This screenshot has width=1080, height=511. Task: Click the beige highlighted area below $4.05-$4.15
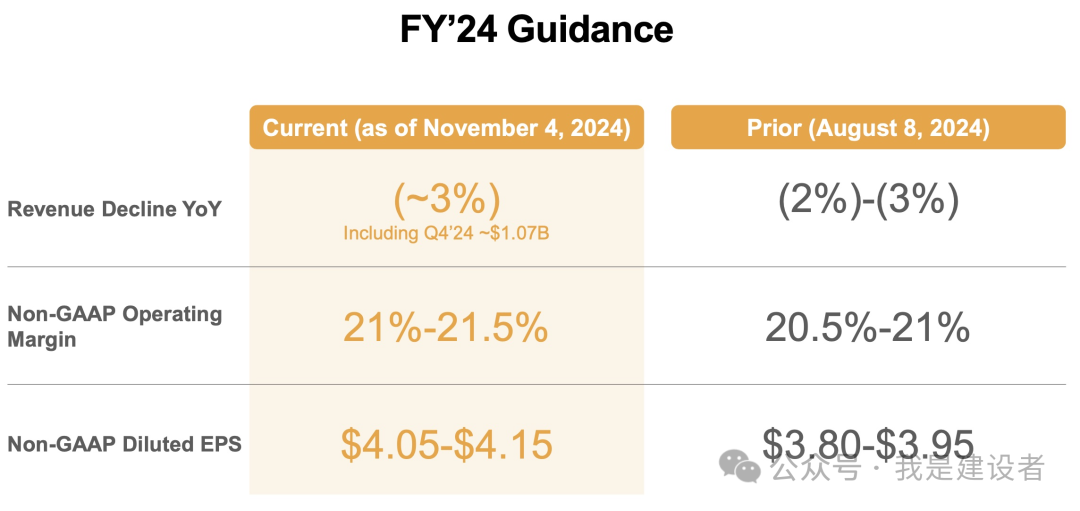[446, 481]
